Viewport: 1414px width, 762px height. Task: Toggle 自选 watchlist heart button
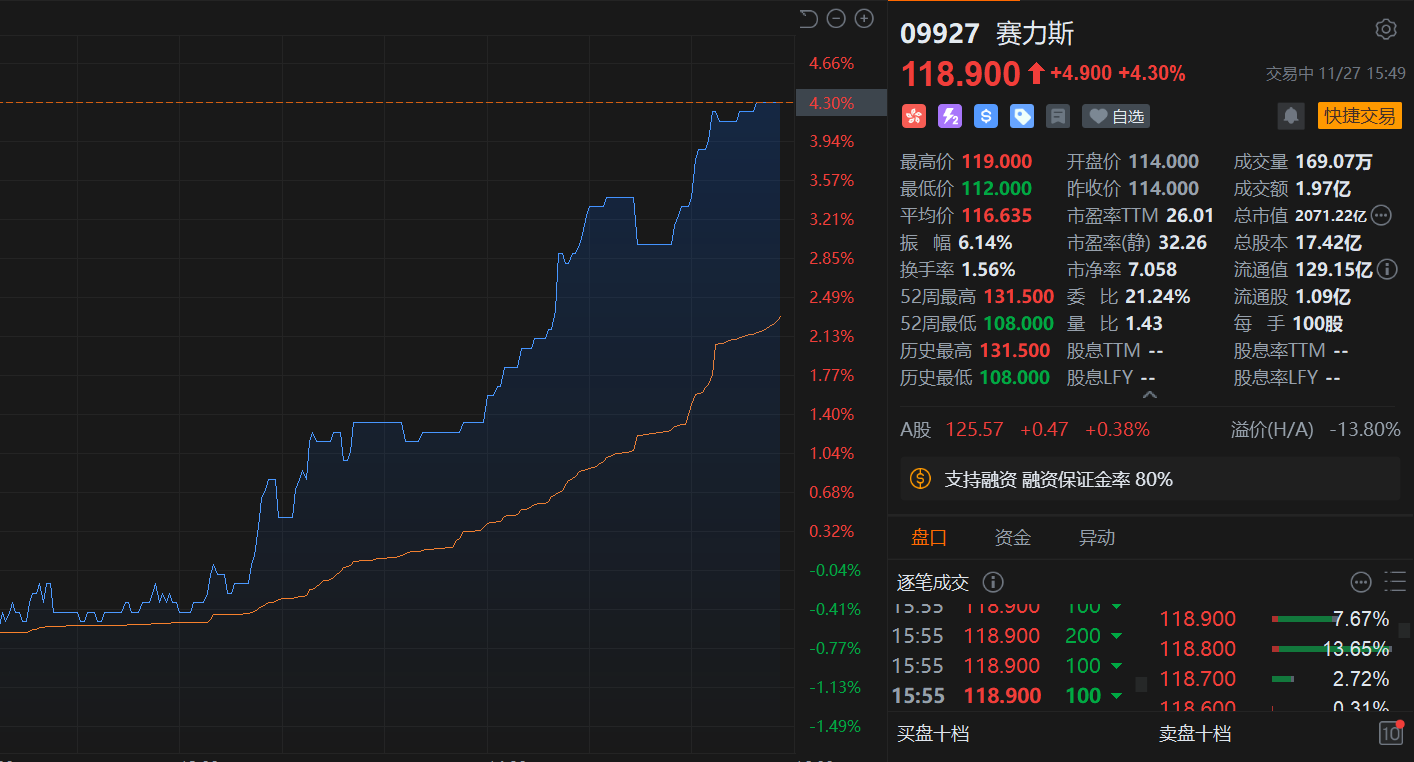(x=1116, y=117)
